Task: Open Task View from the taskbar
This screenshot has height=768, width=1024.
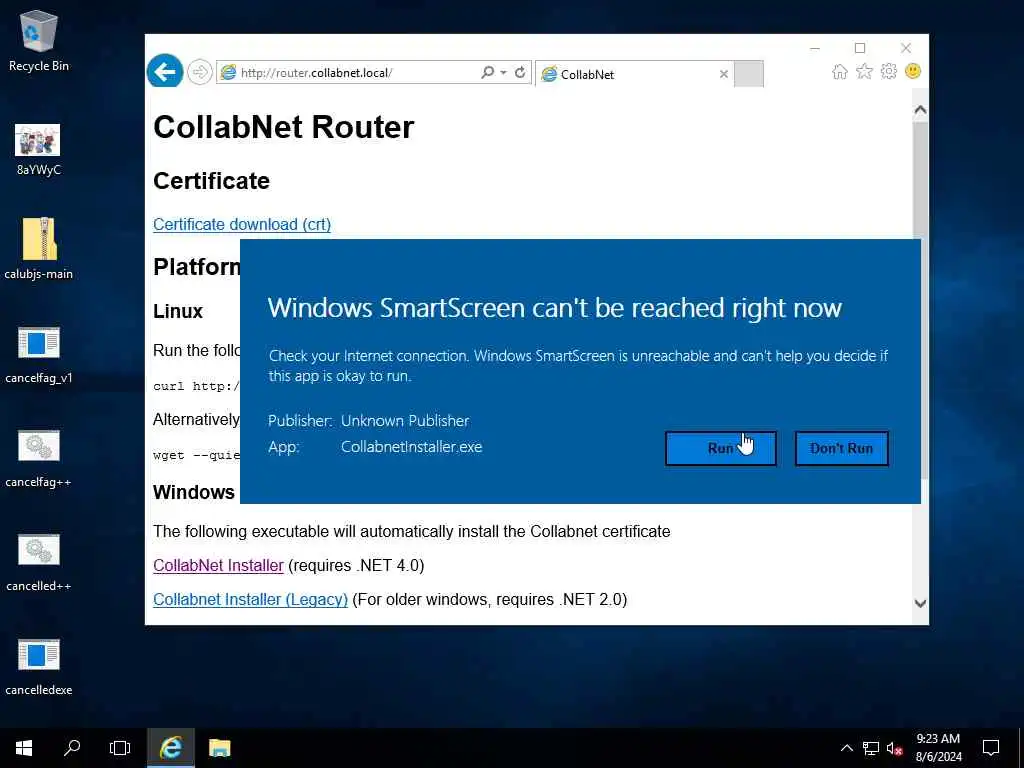Action: click(x=120, y=748)
